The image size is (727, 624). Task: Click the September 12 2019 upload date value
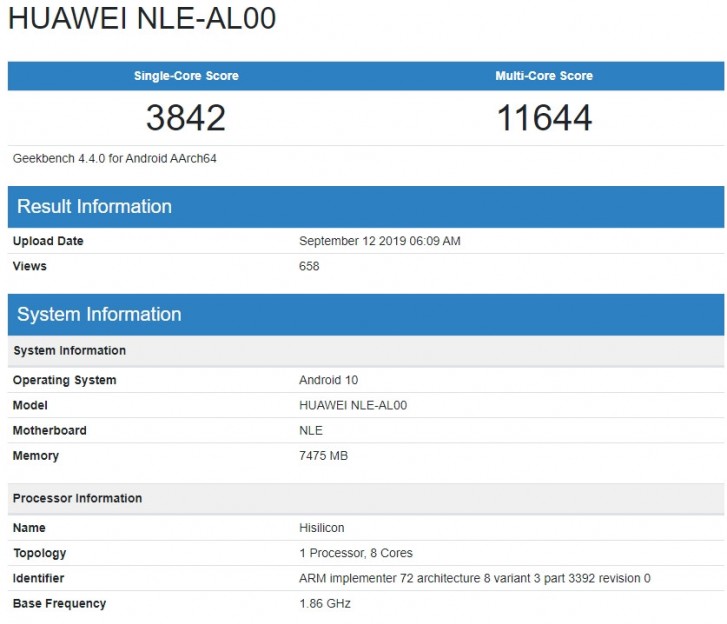379,241
